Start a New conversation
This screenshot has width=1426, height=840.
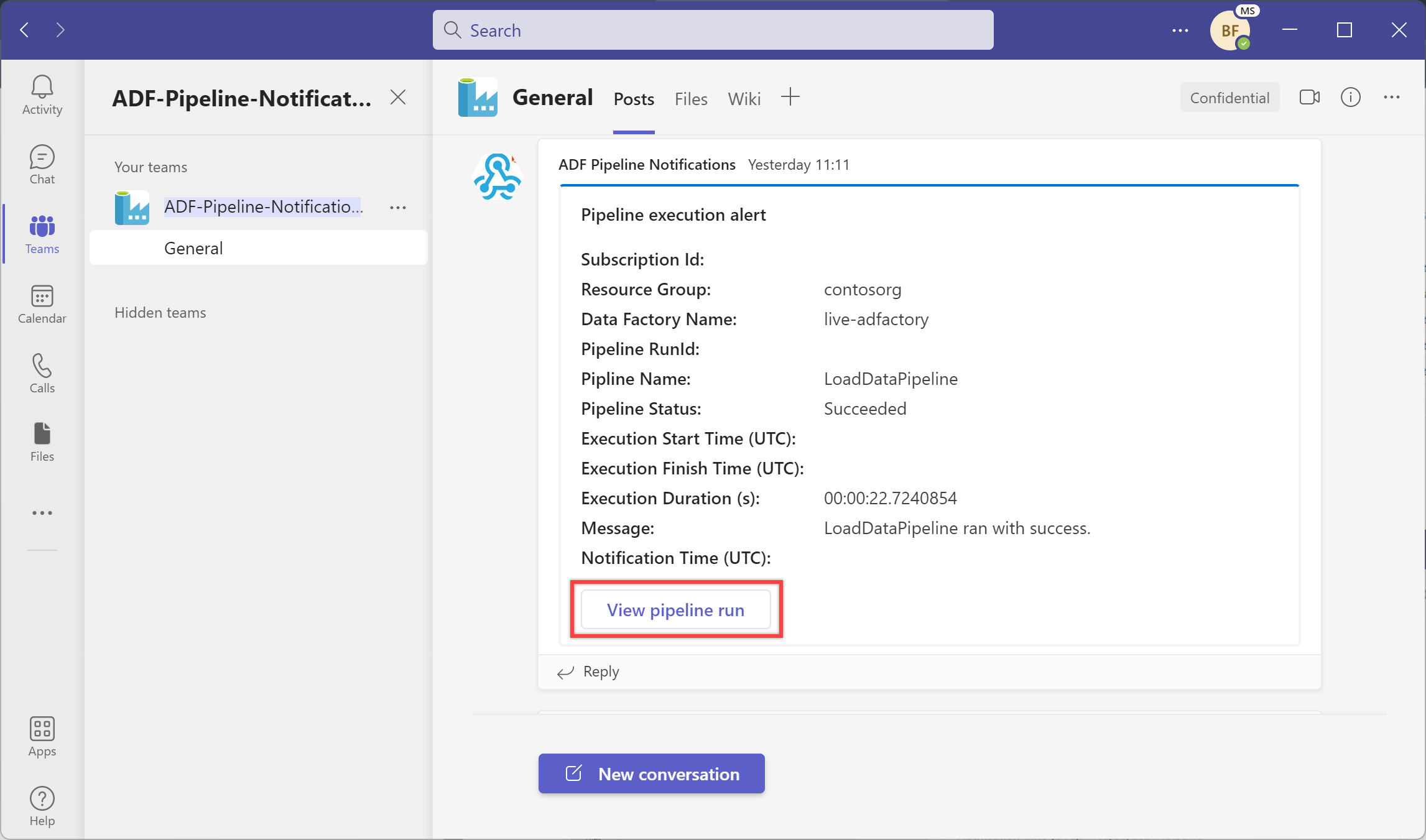tap(652, 773)
